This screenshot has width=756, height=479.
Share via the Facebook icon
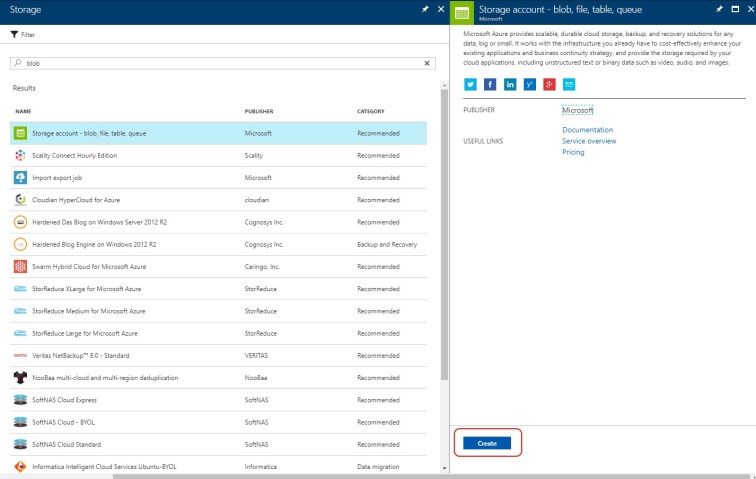point(490,84)
